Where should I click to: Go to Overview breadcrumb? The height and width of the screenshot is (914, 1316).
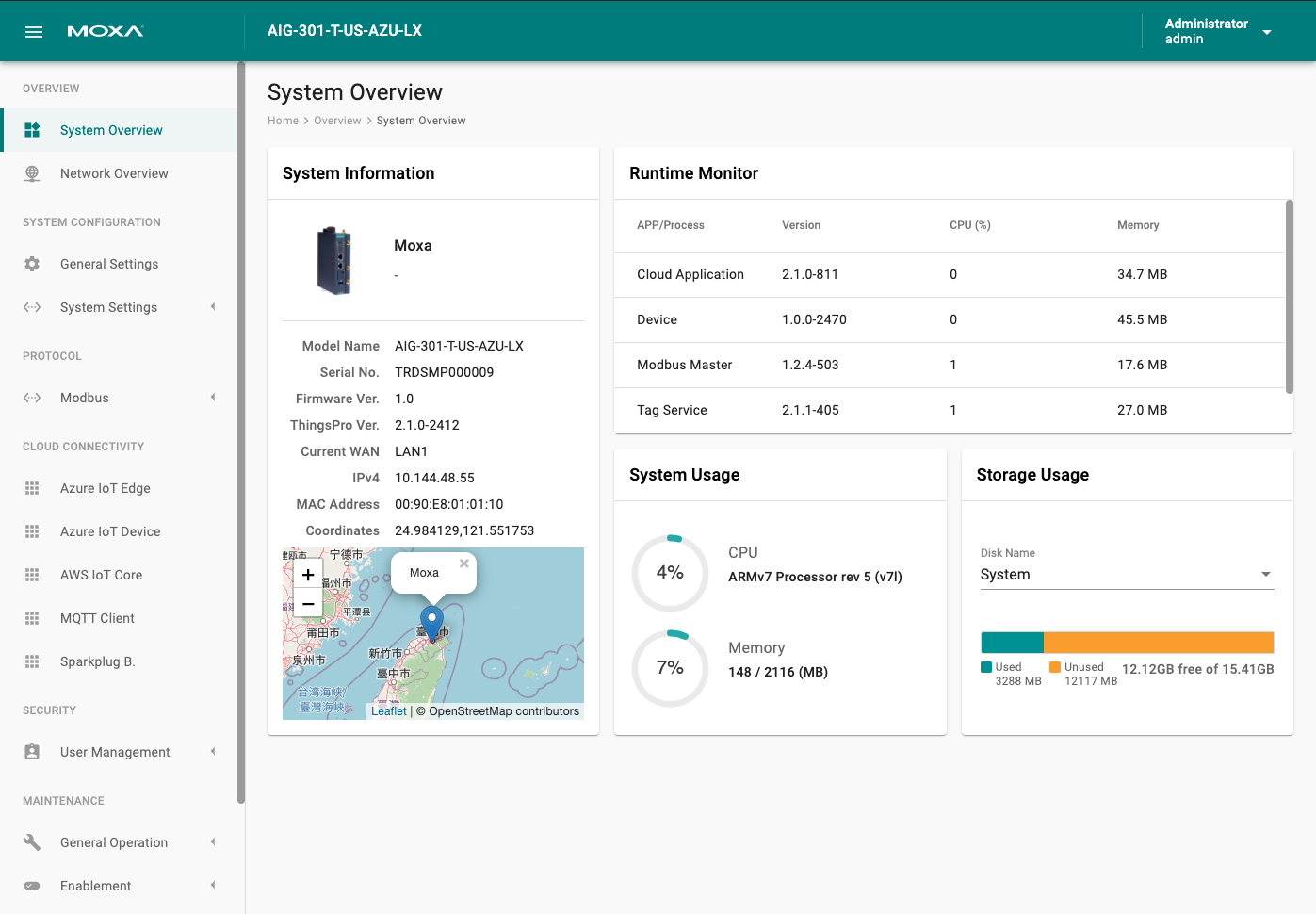coord(337,121)
